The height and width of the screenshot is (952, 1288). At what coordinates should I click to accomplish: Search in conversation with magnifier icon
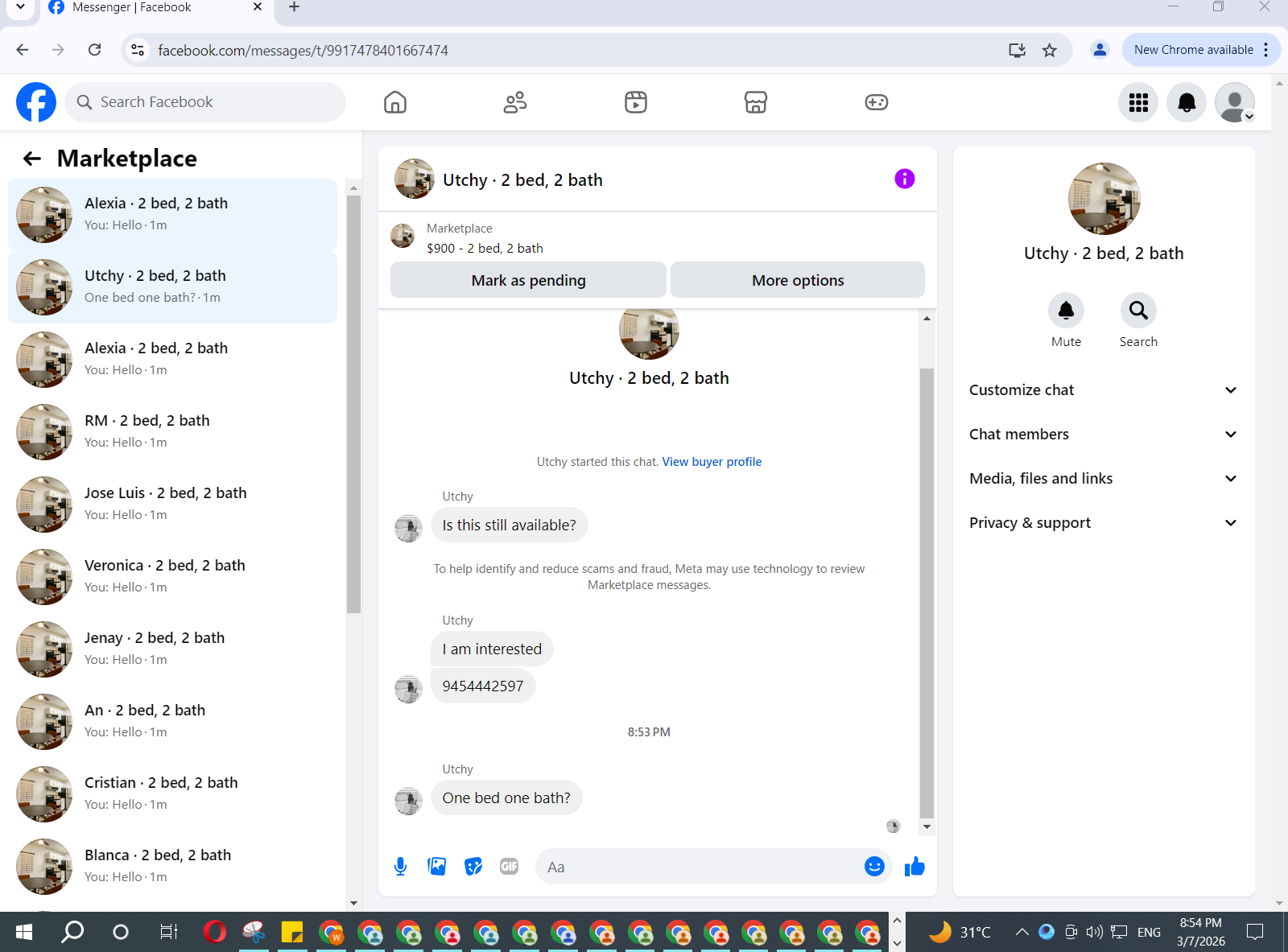tap(1138, 310)
